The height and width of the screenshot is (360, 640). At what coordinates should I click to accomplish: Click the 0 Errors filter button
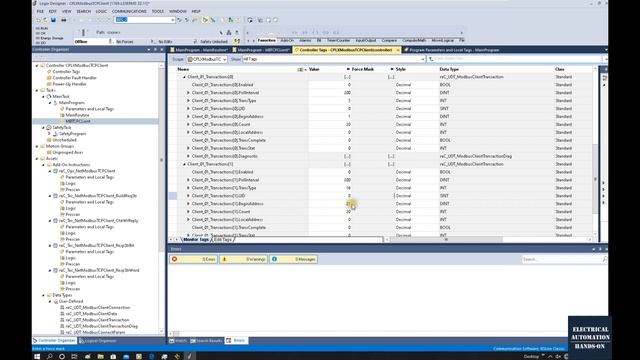pyautogui.click(x=193, y=259)
